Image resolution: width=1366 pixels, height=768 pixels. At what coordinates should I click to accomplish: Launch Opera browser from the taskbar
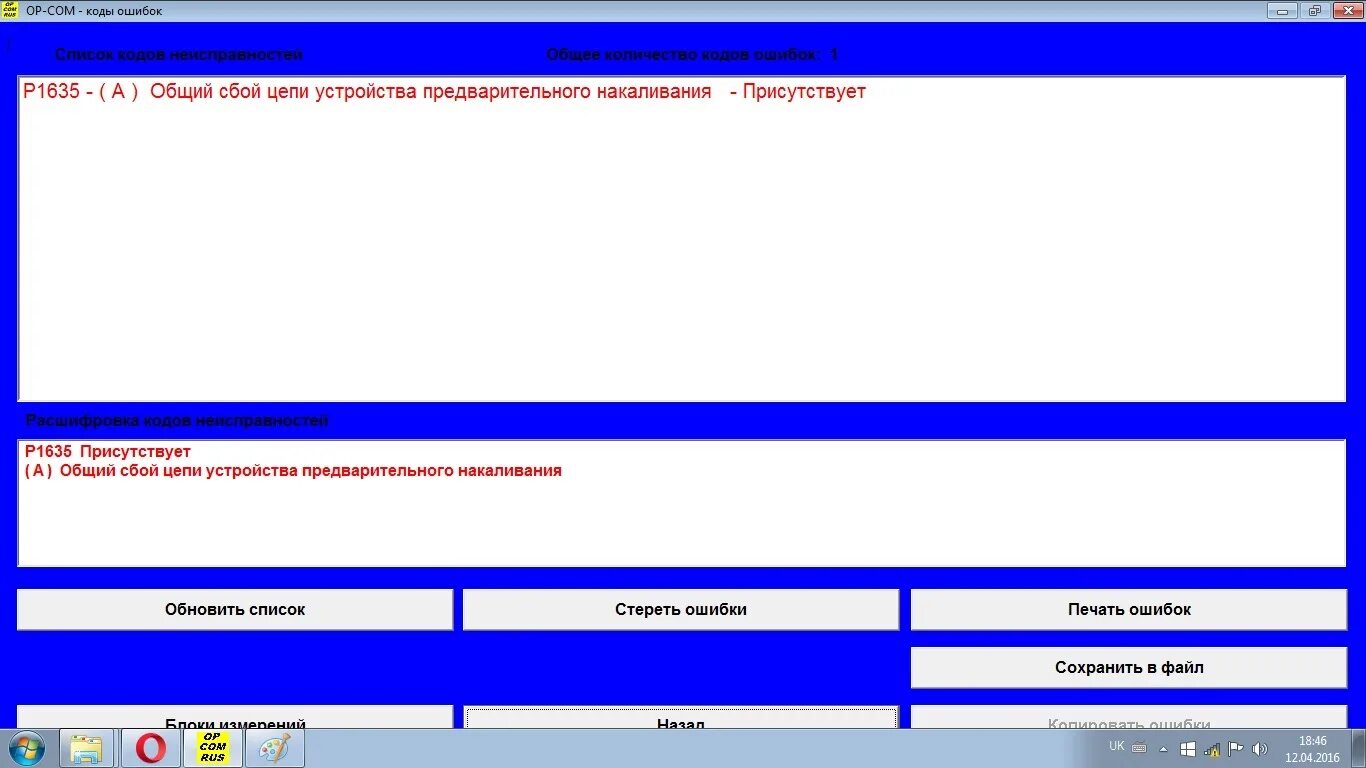tap(150, 748)
